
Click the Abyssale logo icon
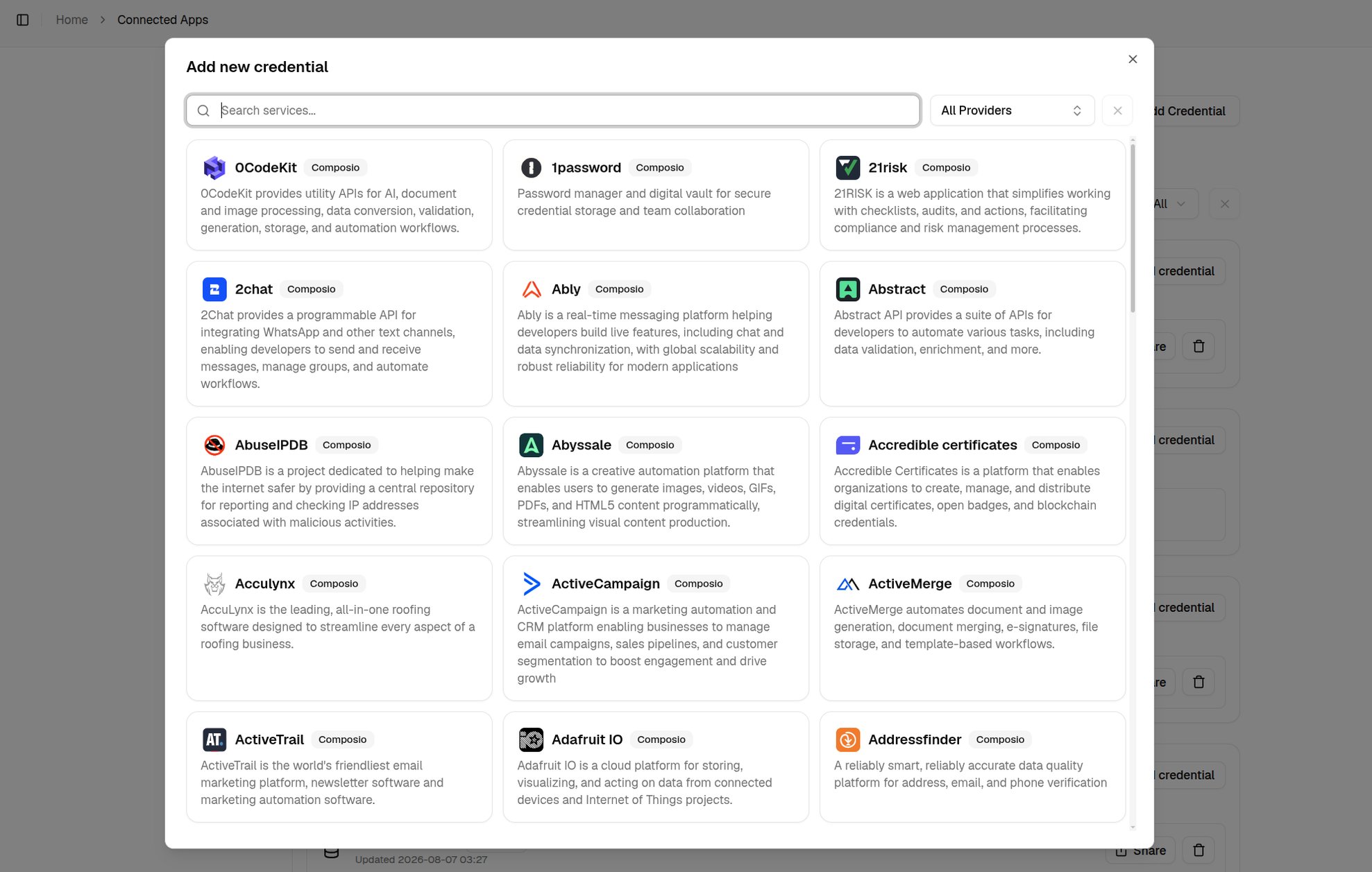(x=531, y=445)
